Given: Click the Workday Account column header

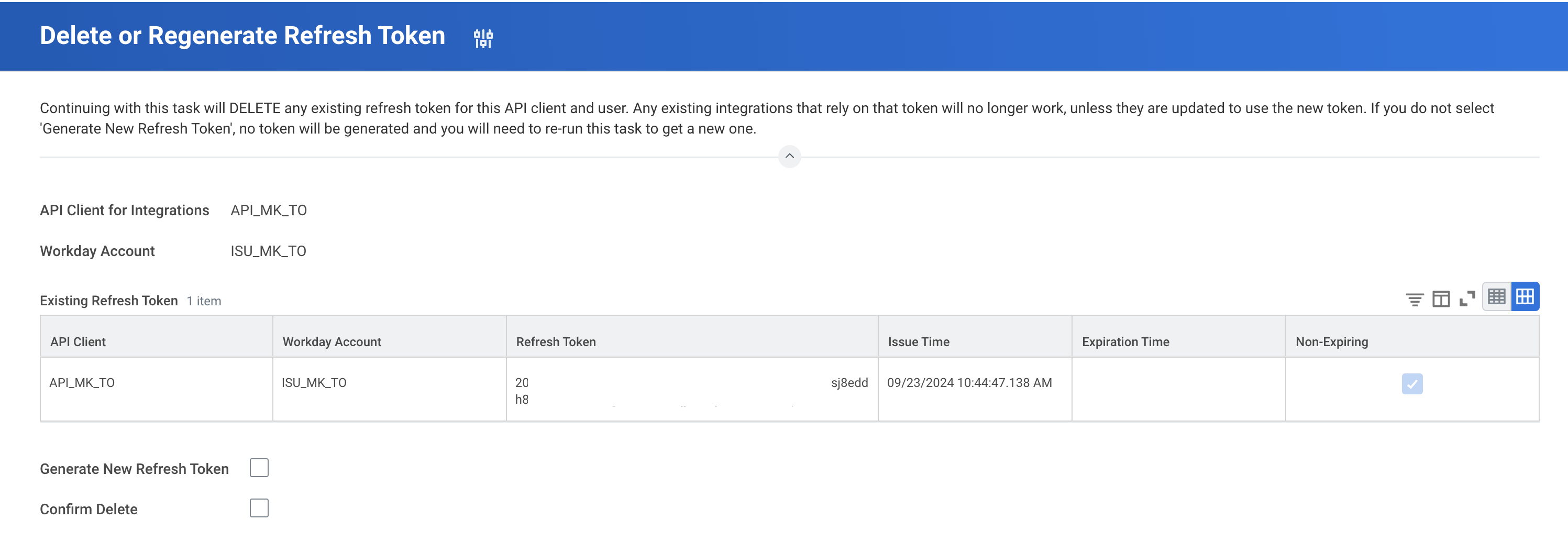Looking at the screenshot, I should [332, 342].
